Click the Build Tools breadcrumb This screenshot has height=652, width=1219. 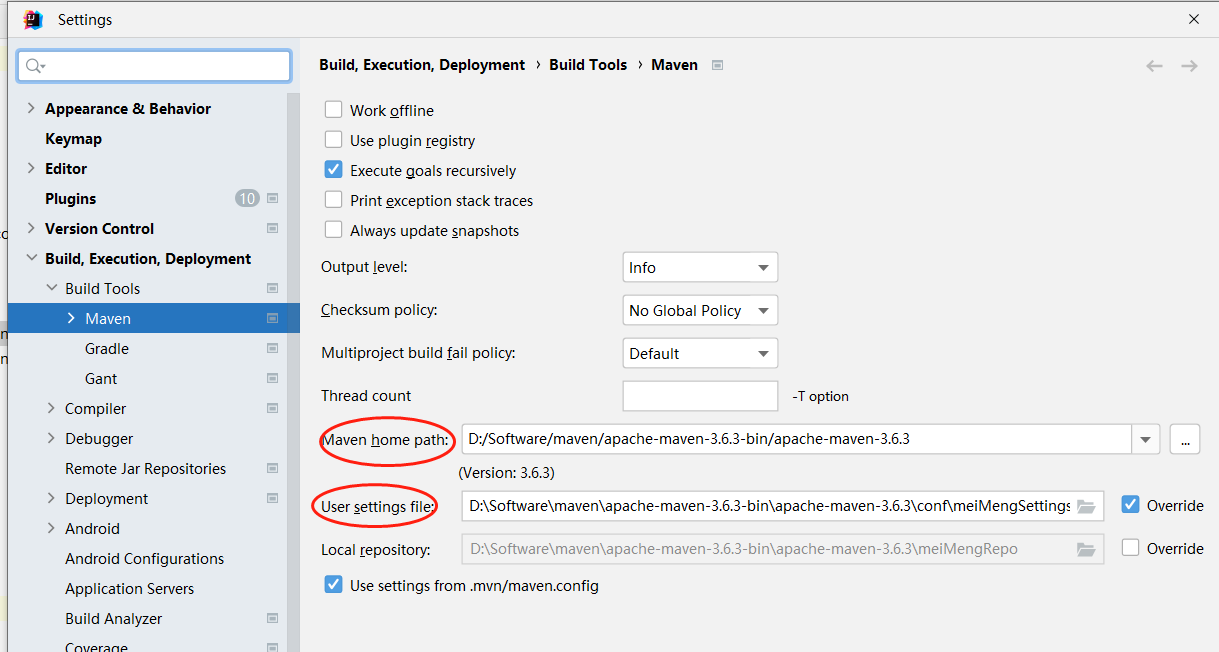coord(588,65)
